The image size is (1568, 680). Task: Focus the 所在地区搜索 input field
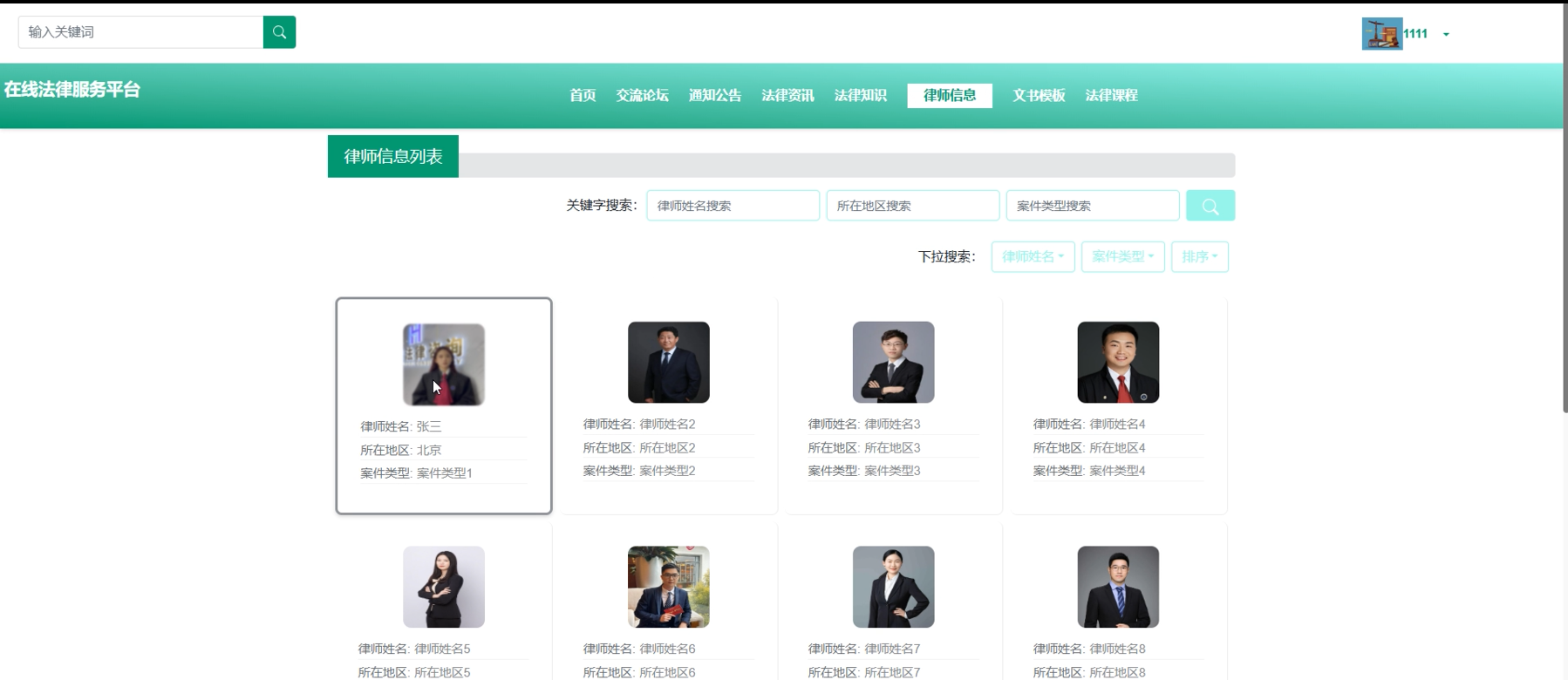912,206
